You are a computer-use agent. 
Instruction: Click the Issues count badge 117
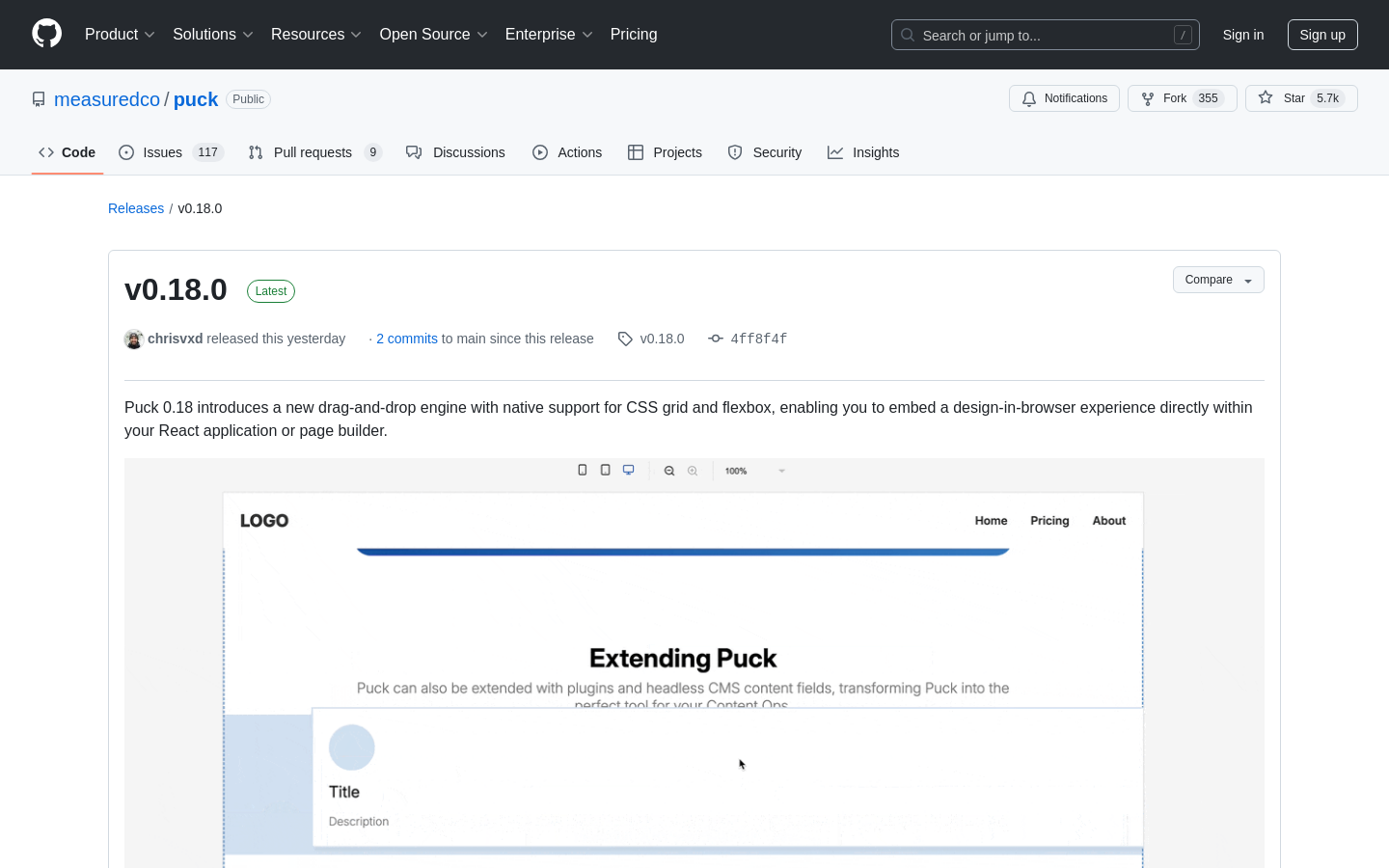click(x=207, y=152)
